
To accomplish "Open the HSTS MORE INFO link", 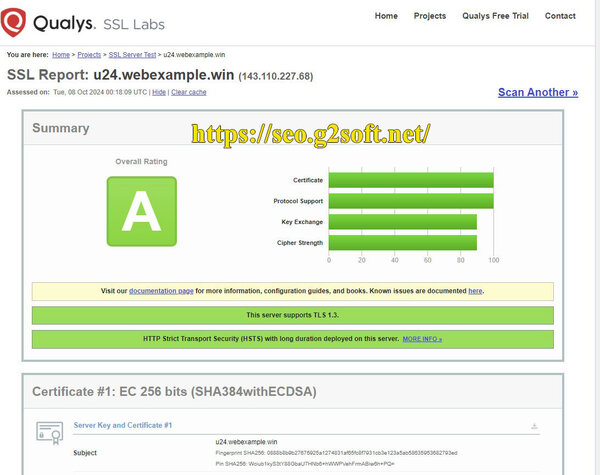I will 422,339.
